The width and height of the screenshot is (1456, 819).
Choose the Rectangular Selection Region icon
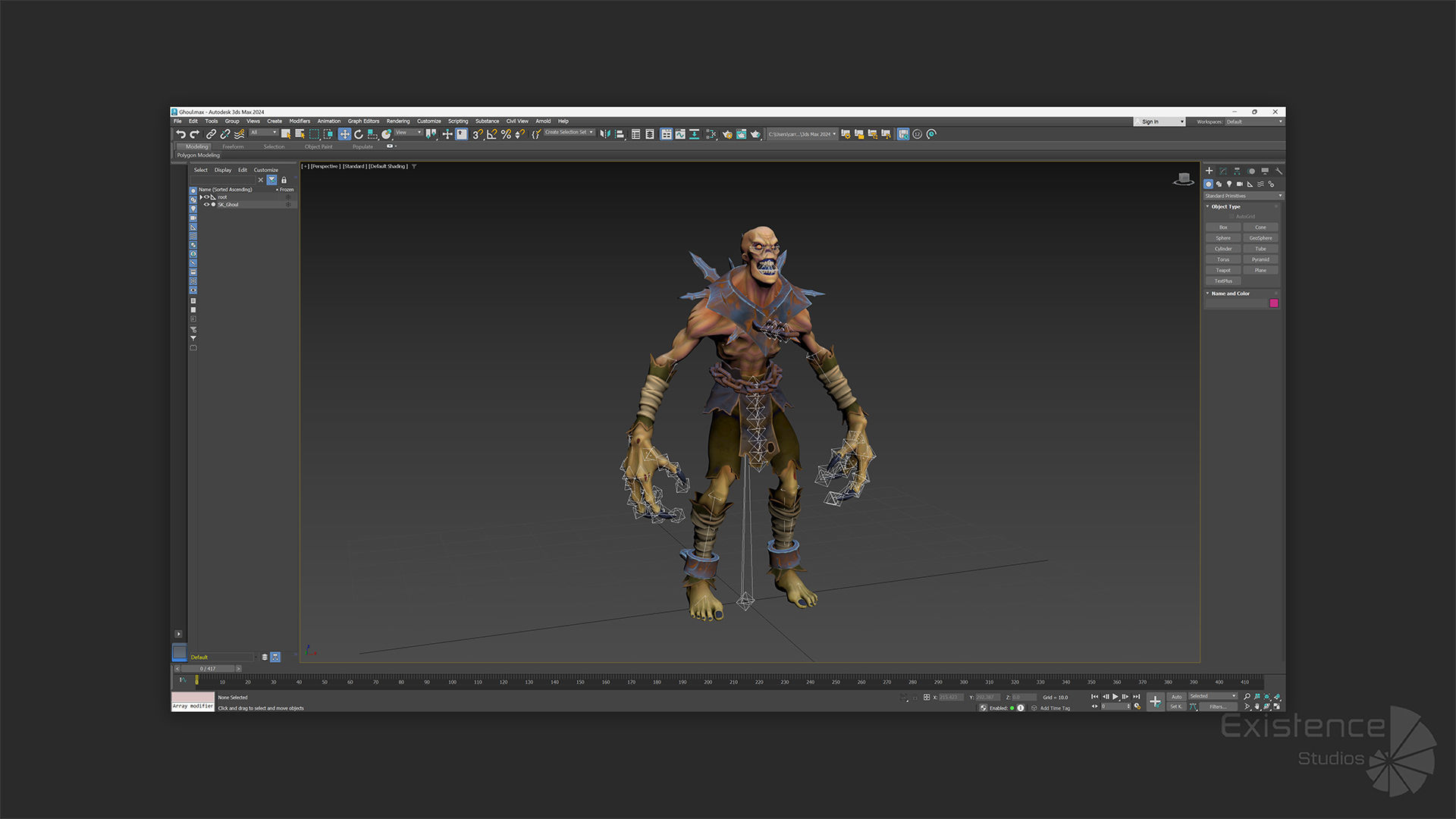[x=314, y=134]
